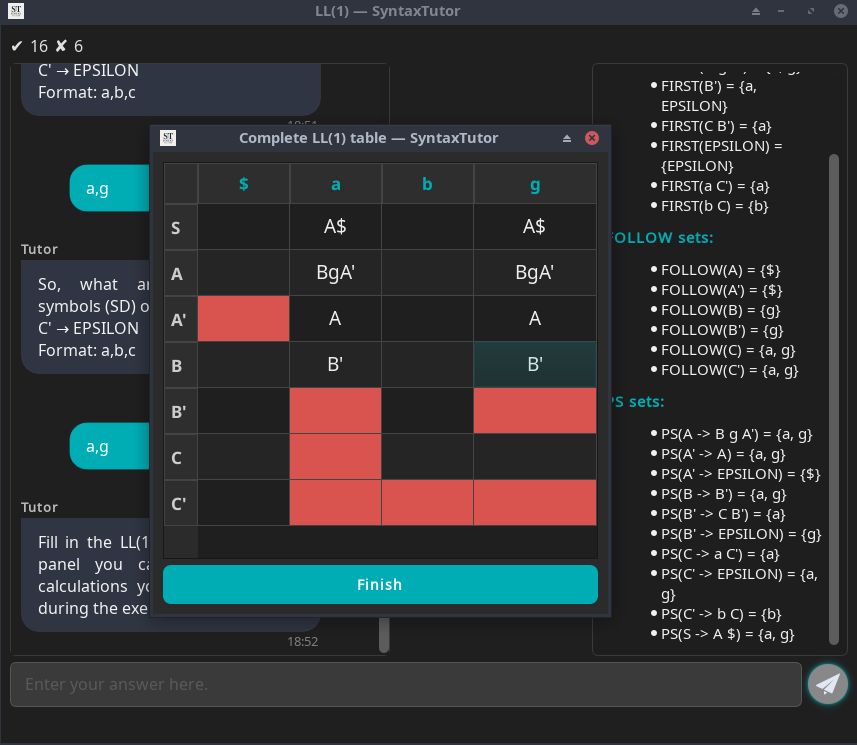Click the keep-above arrow in main window title bar

pyautogui.click(x=756, y=11)
